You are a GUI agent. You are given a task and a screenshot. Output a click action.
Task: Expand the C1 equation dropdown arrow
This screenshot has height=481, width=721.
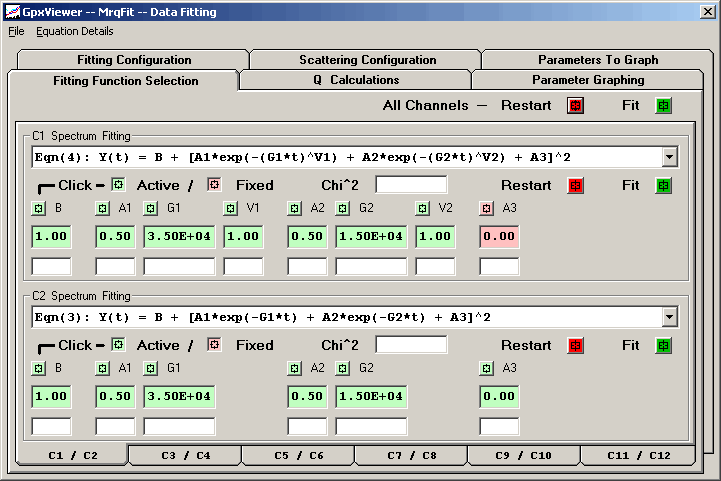pyautogui.click(x=670, y=157)
